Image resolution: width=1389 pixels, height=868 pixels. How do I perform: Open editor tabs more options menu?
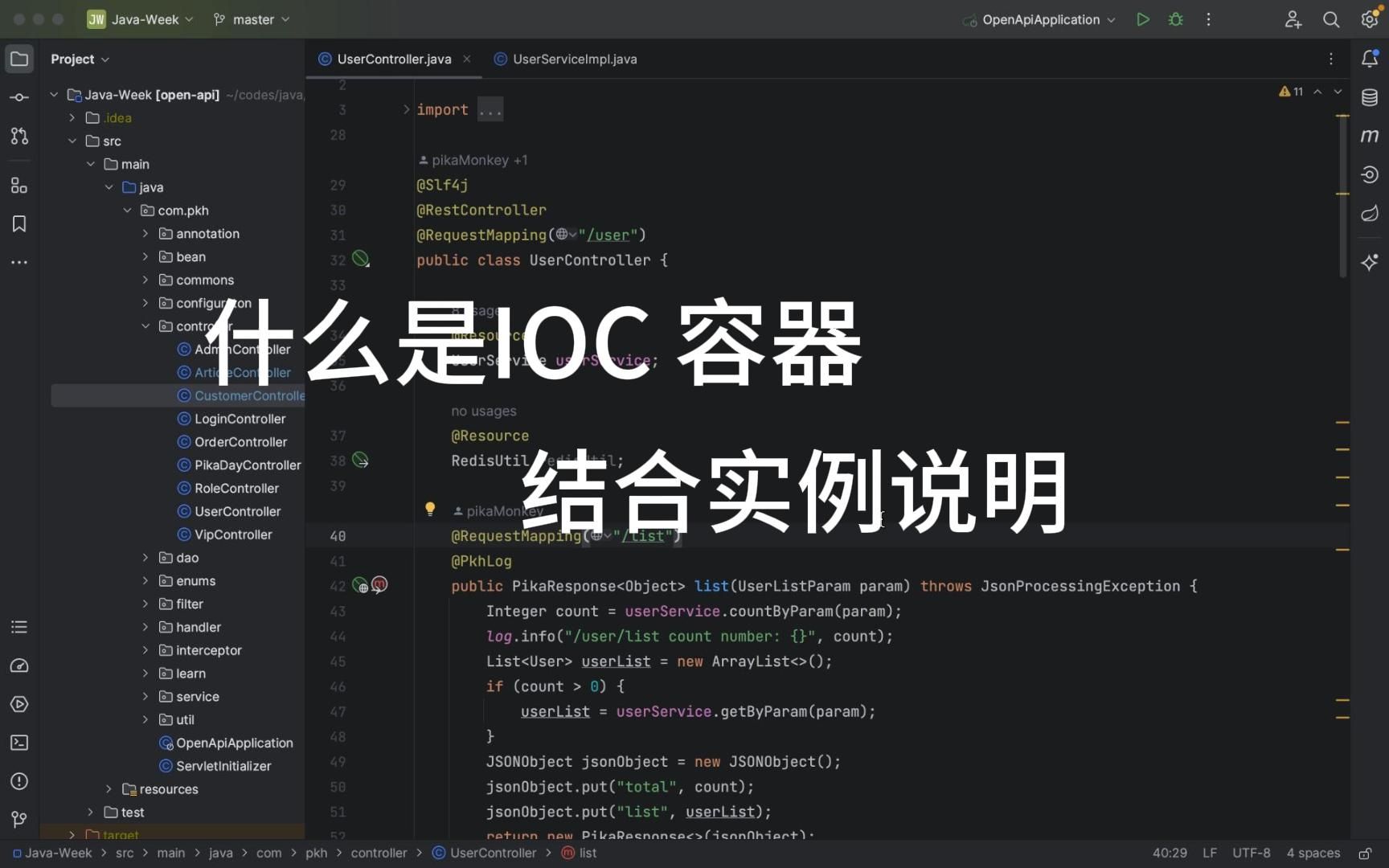tap(1331, 59)
